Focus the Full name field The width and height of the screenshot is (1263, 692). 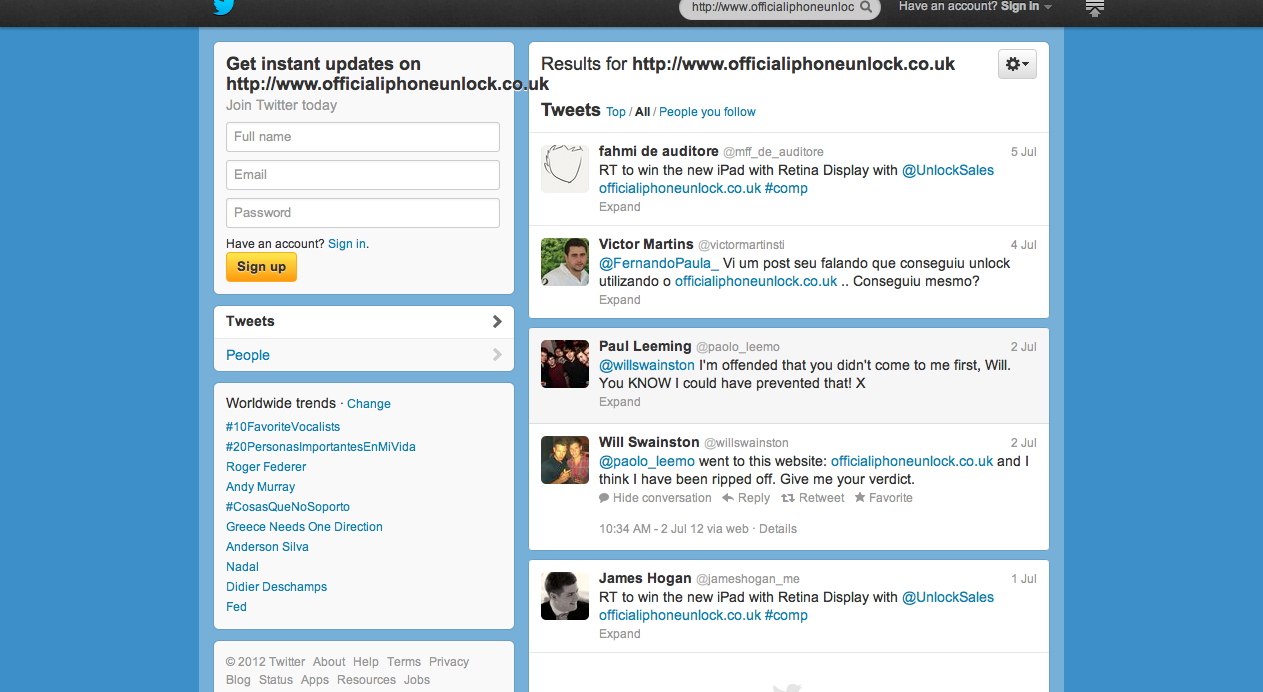pyautogui.click(x=363, y=137)
